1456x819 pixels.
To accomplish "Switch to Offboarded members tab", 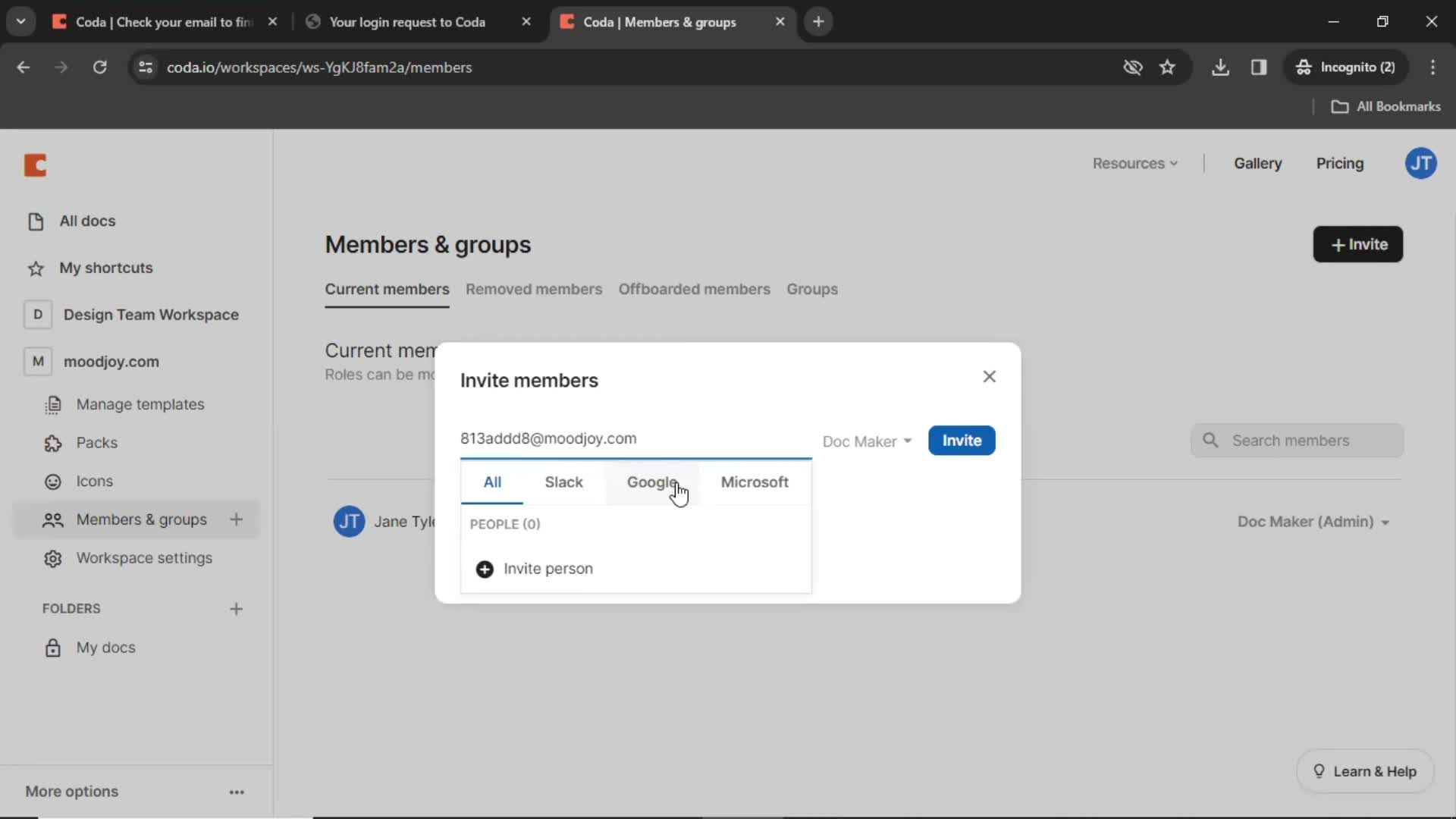I will pyautogui.click(x=694, y=289).
